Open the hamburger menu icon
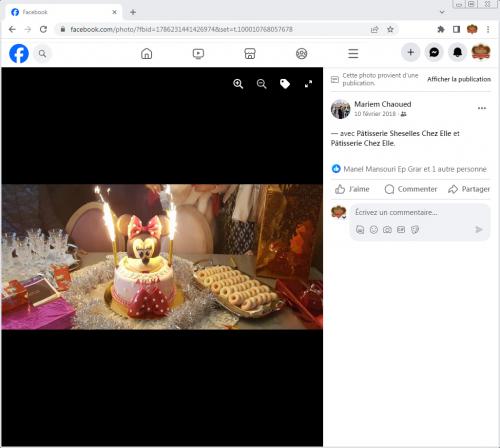500x448 pixels. 353,53
